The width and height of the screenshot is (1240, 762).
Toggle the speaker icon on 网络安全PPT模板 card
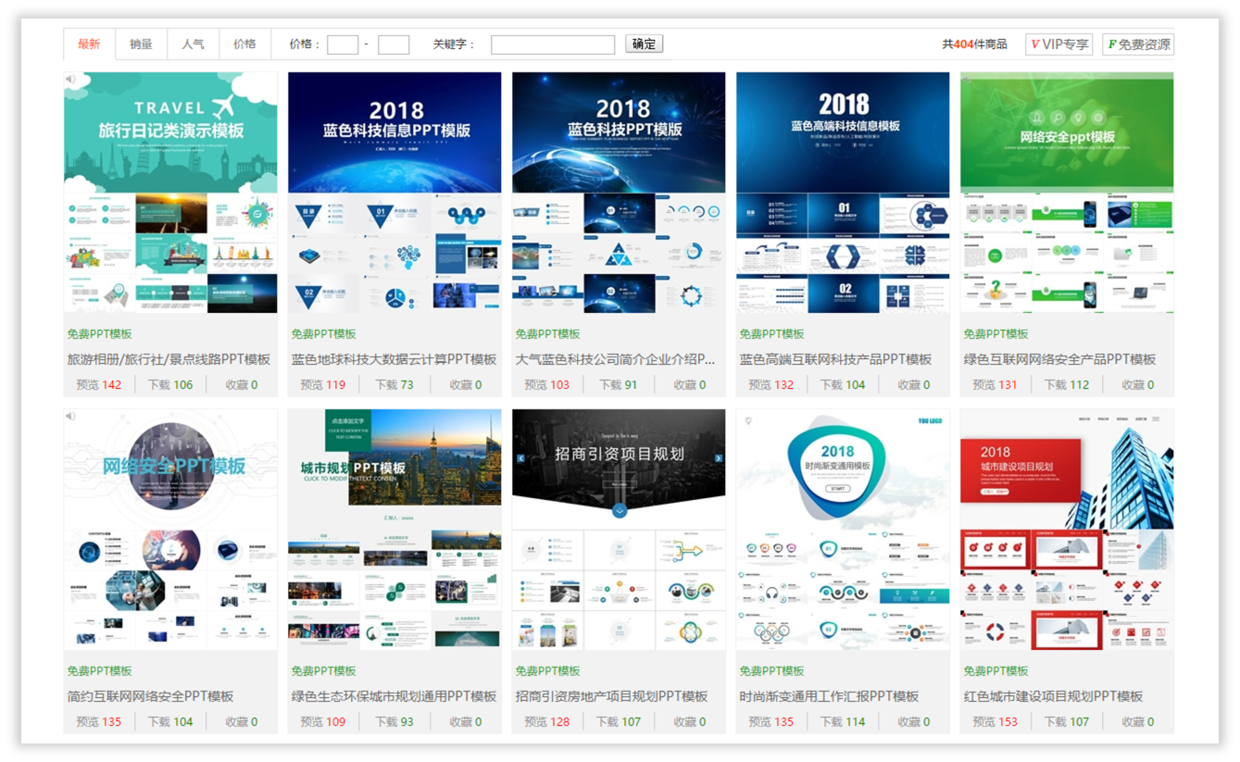click(x=71, y=416)
